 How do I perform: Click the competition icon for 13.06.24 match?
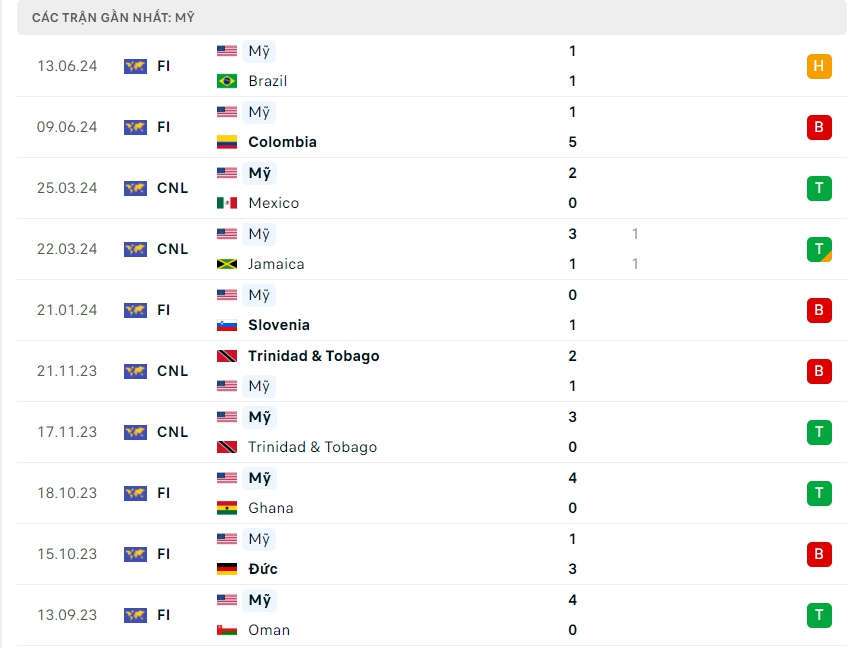pyautogui.click(x=135, y=66)
